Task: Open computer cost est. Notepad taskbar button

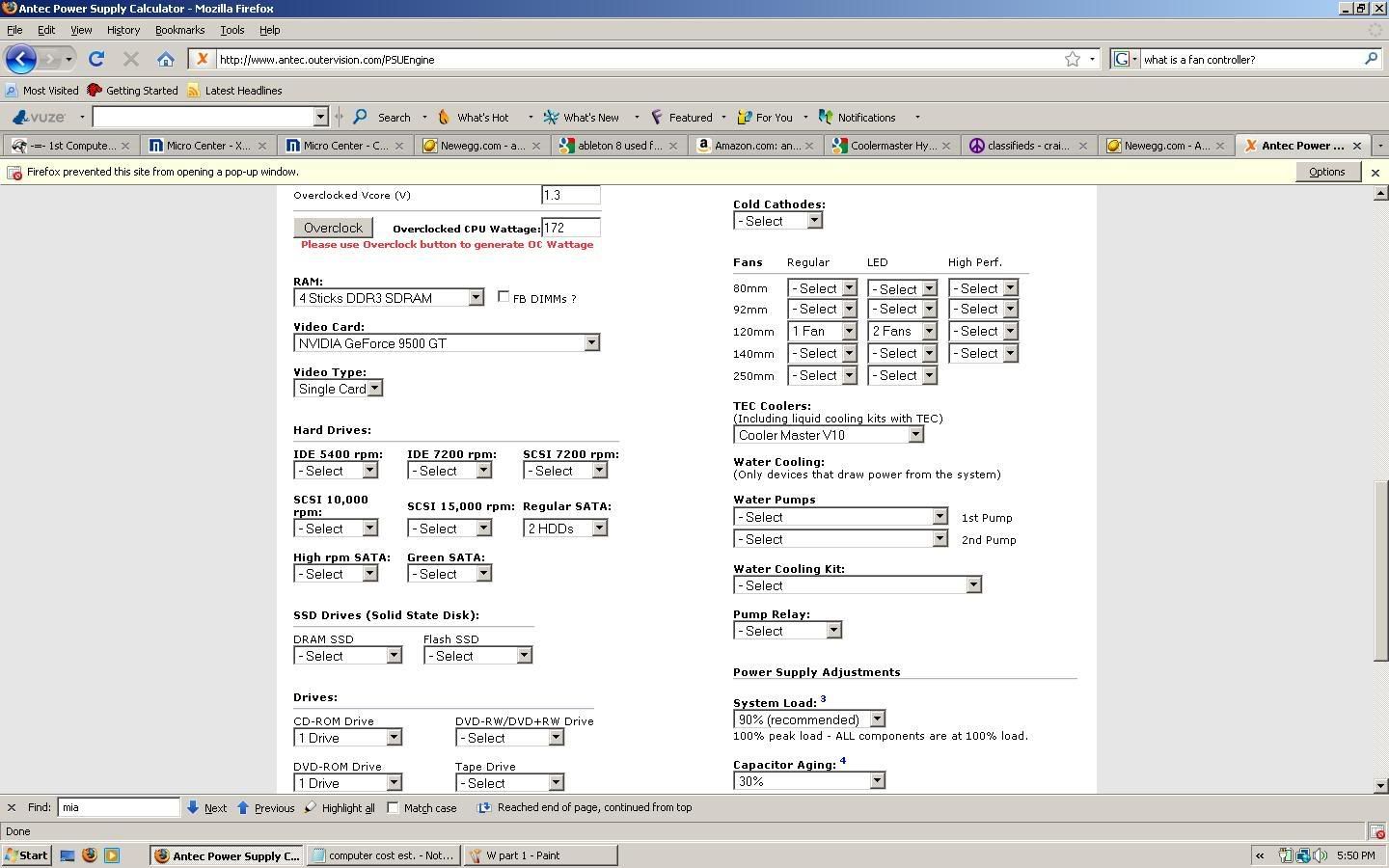Action: coord(384,854)
